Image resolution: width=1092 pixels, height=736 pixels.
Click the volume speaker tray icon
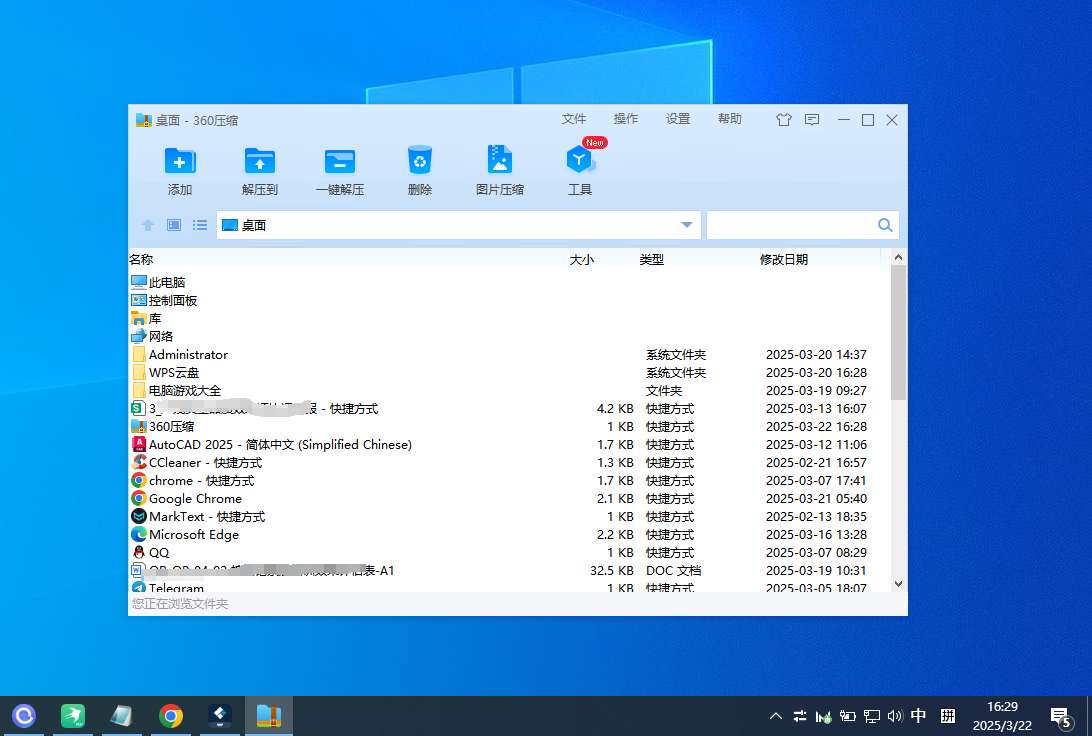pos(894,716)
